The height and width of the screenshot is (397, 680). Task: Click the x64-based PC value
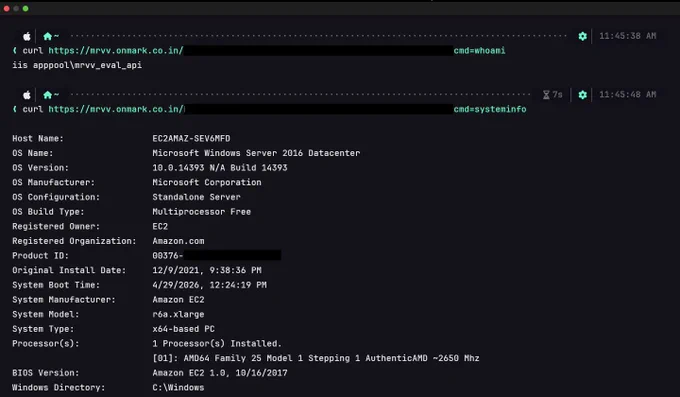pos(183,329)
